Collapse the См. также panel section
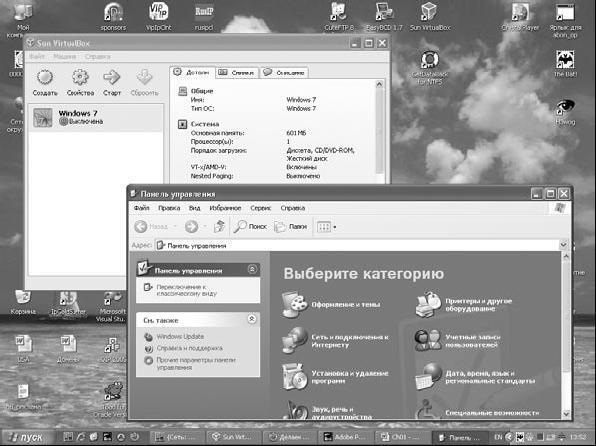The width and height of the screenshot is (596, 446). click(252, 319)
